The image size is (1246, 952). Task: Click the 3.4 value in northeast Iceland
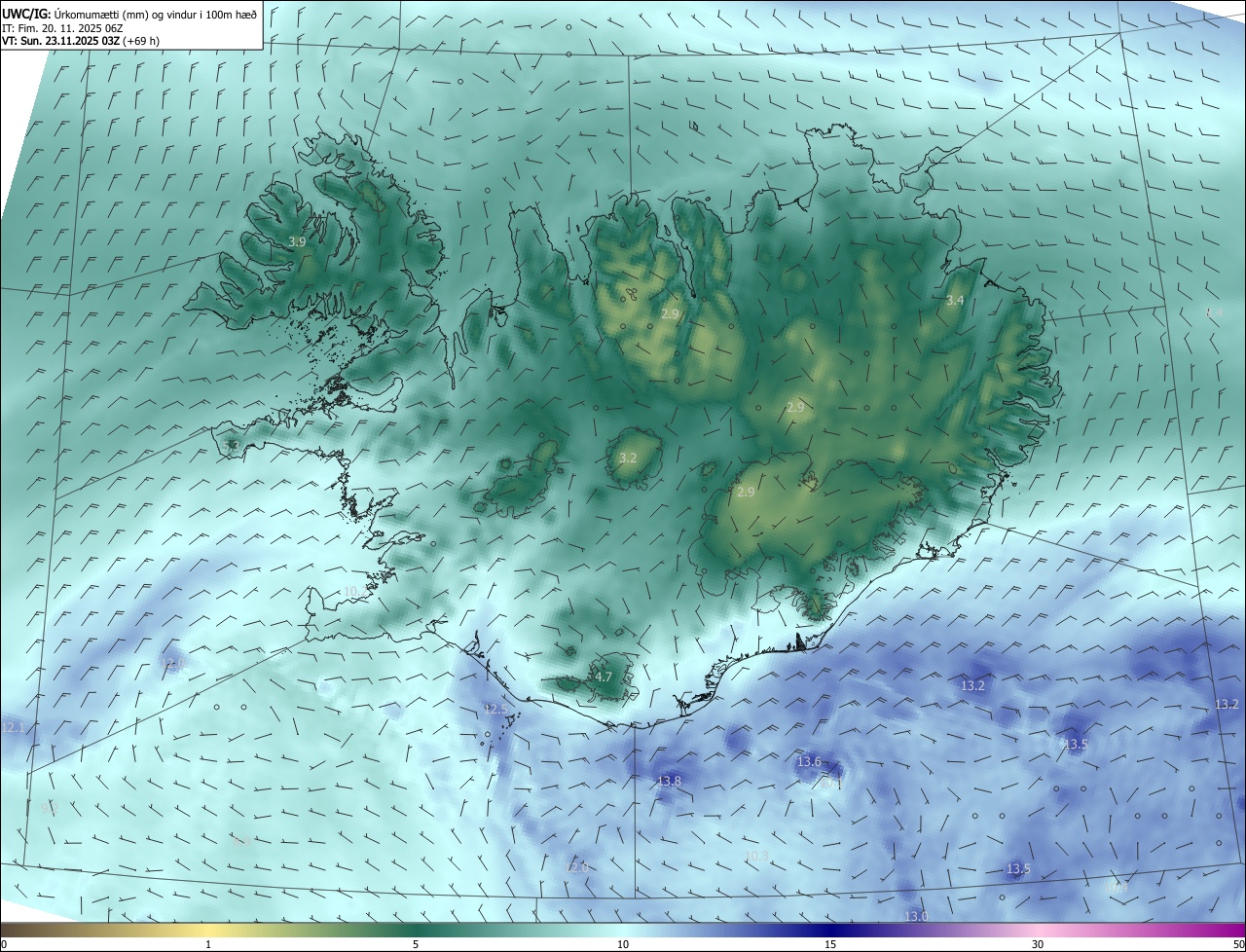coord(955,301)
